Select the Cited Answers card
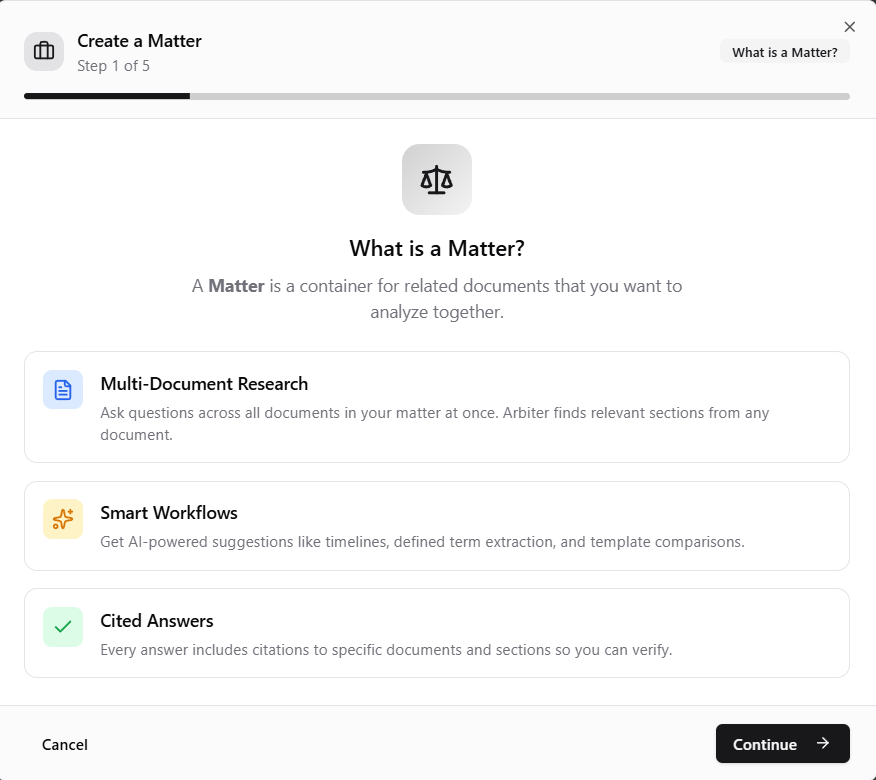 pos(437,632)
